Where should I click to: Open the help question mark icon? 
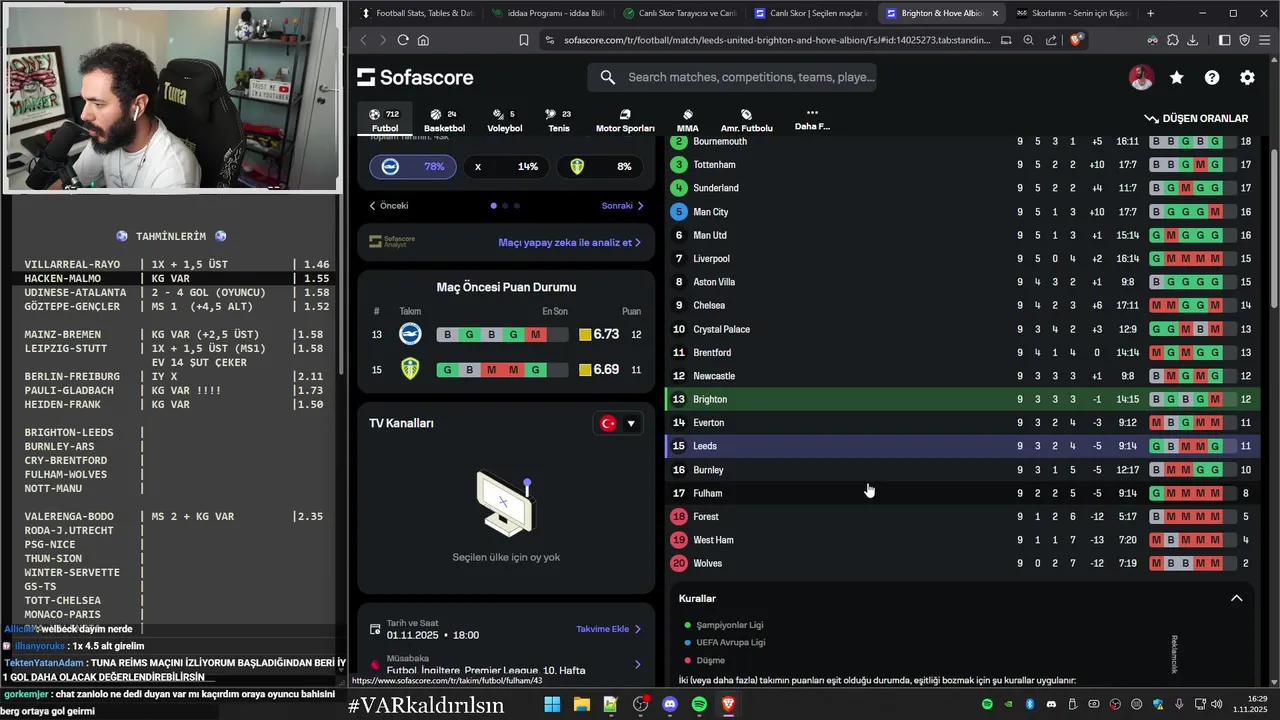(1212, 77)
